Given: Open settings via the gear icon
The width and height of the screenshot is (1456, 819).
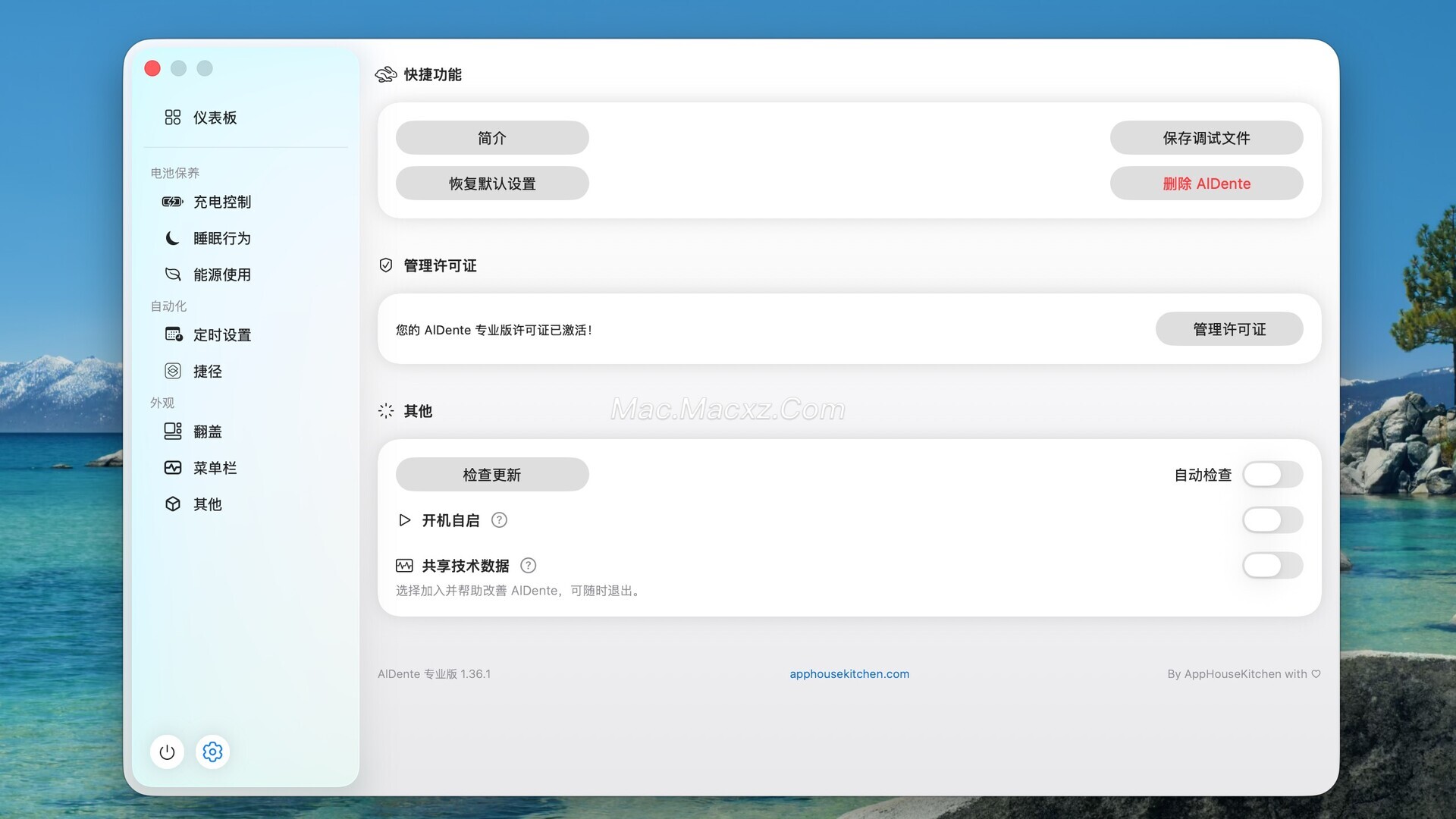Looking at the screenshot, I should pos(212,752).
